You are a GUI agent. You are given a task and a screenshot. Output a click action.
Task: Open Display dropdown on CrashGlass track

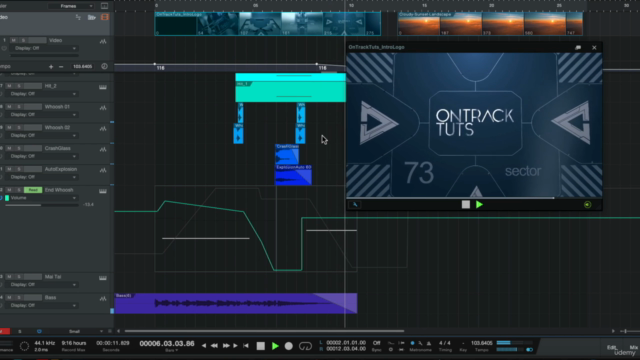click(x=43, y=156)
